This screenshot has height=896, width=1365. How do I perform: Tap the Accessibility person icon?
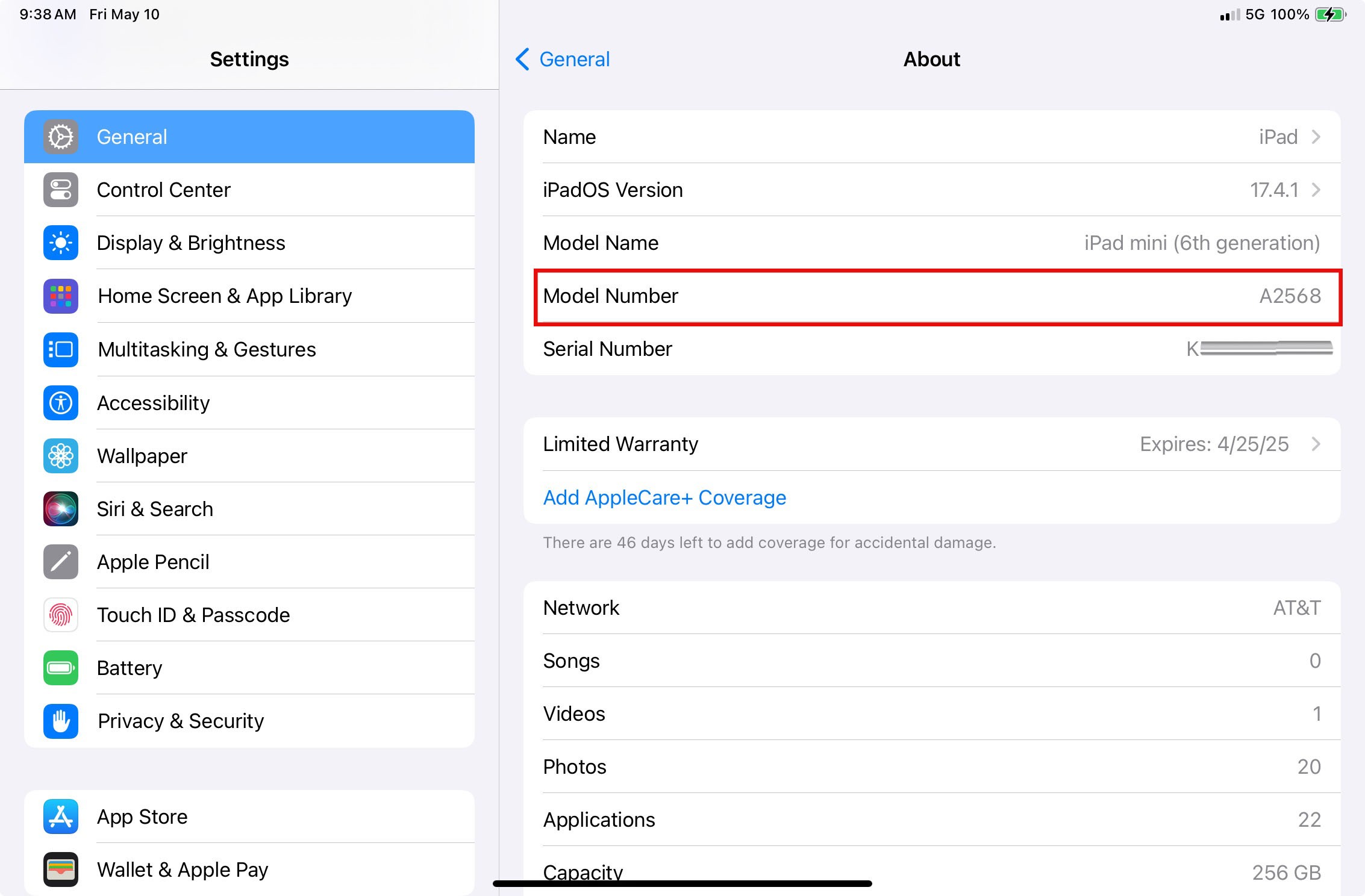pos(61,403)
